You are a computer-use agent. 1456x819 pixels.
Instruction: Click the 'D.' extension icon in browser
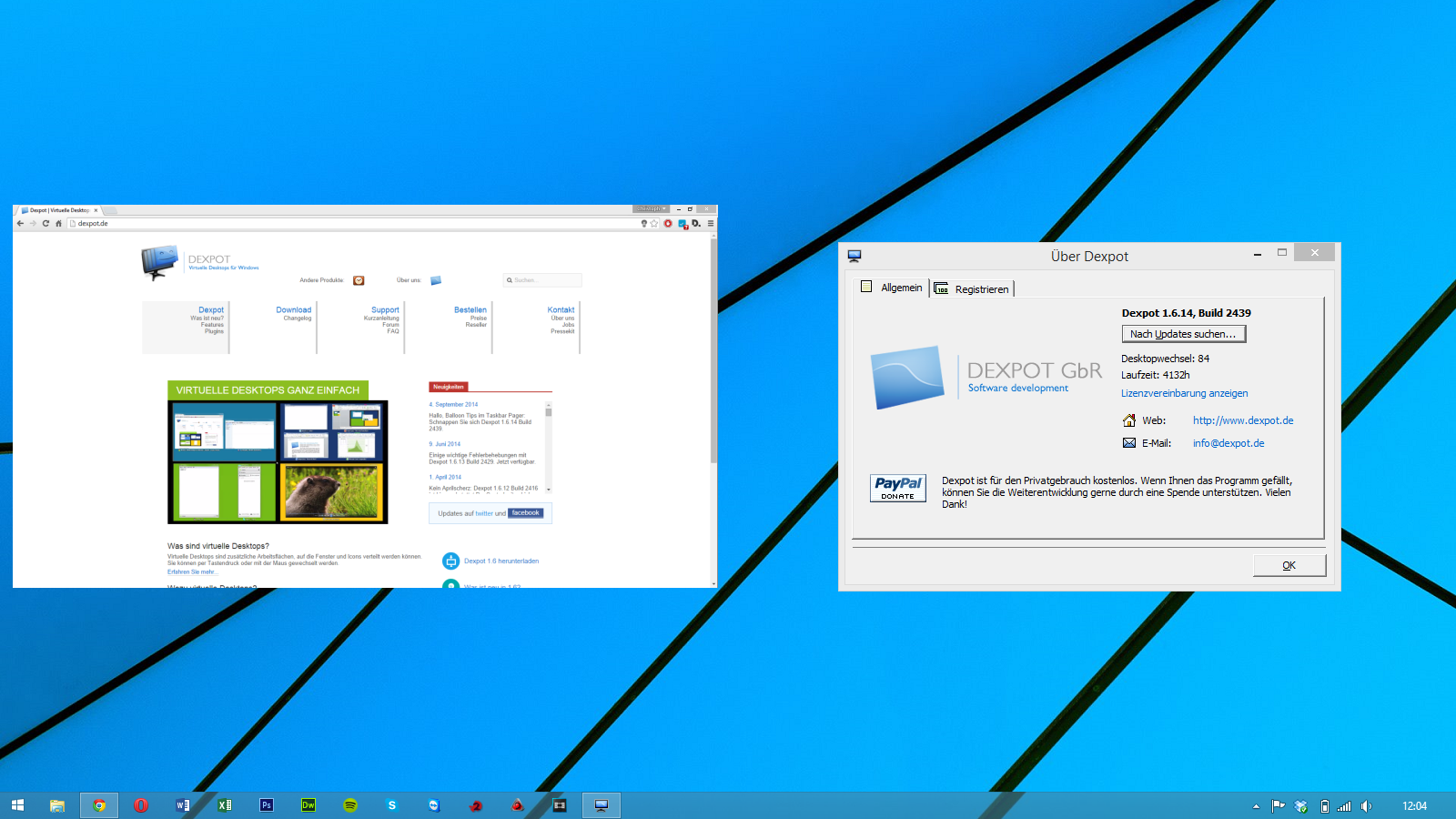coord(696,223)
